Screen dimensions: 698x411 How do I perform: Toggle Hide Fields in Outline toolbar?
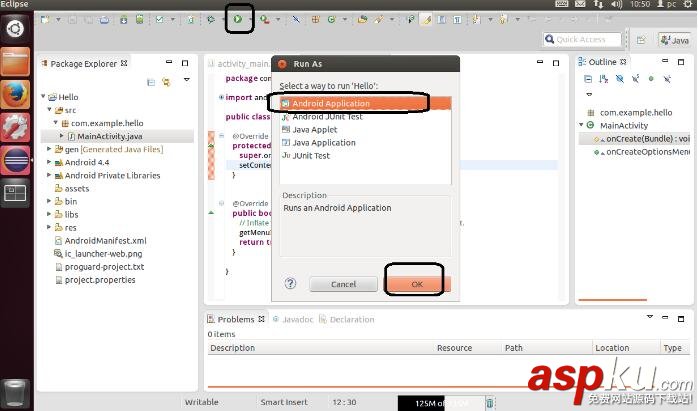tap(619, 79)
